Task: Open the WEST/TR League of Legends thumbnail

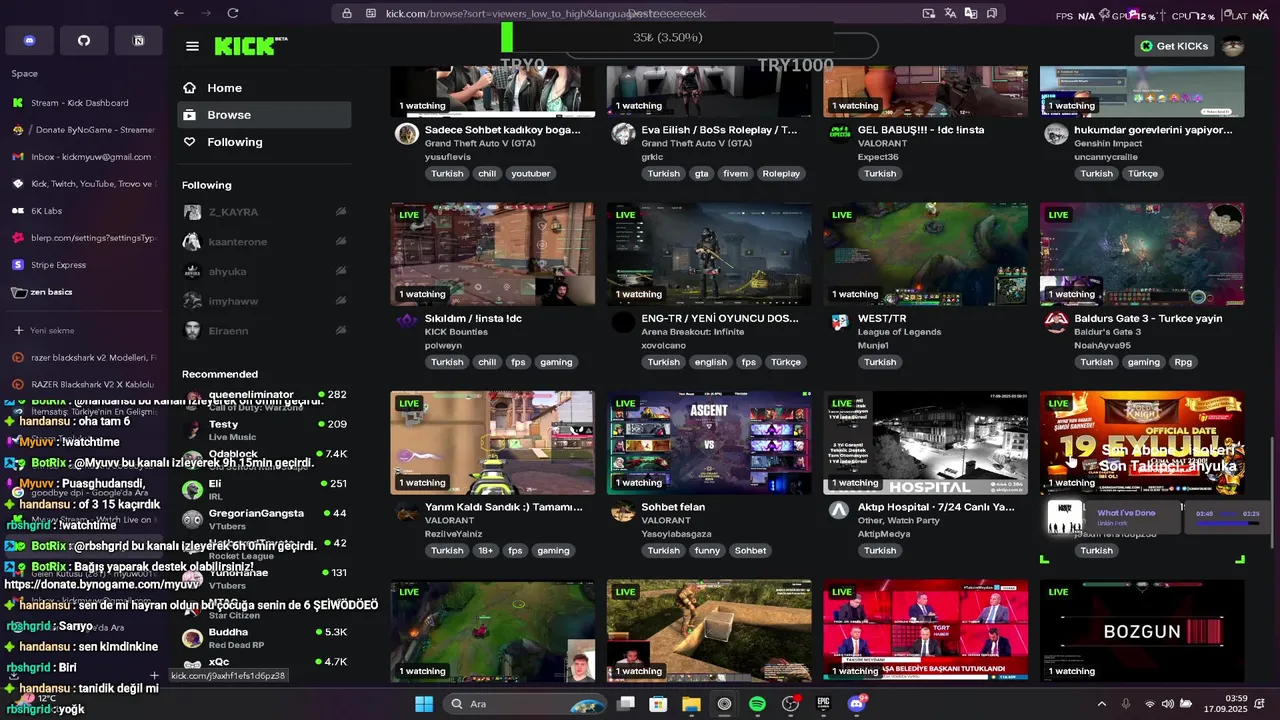Action: (x=925, y=254)
